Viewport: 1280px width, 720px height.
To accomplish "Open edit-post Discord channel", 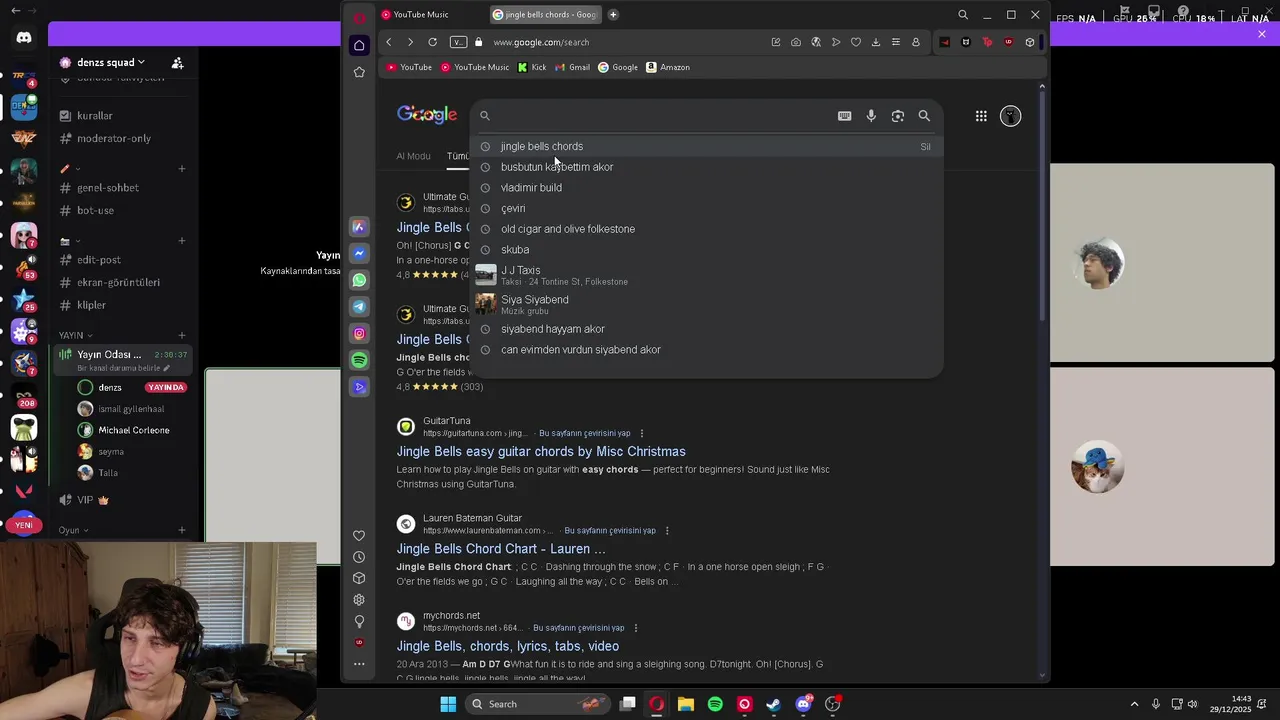I will [99, 260].
